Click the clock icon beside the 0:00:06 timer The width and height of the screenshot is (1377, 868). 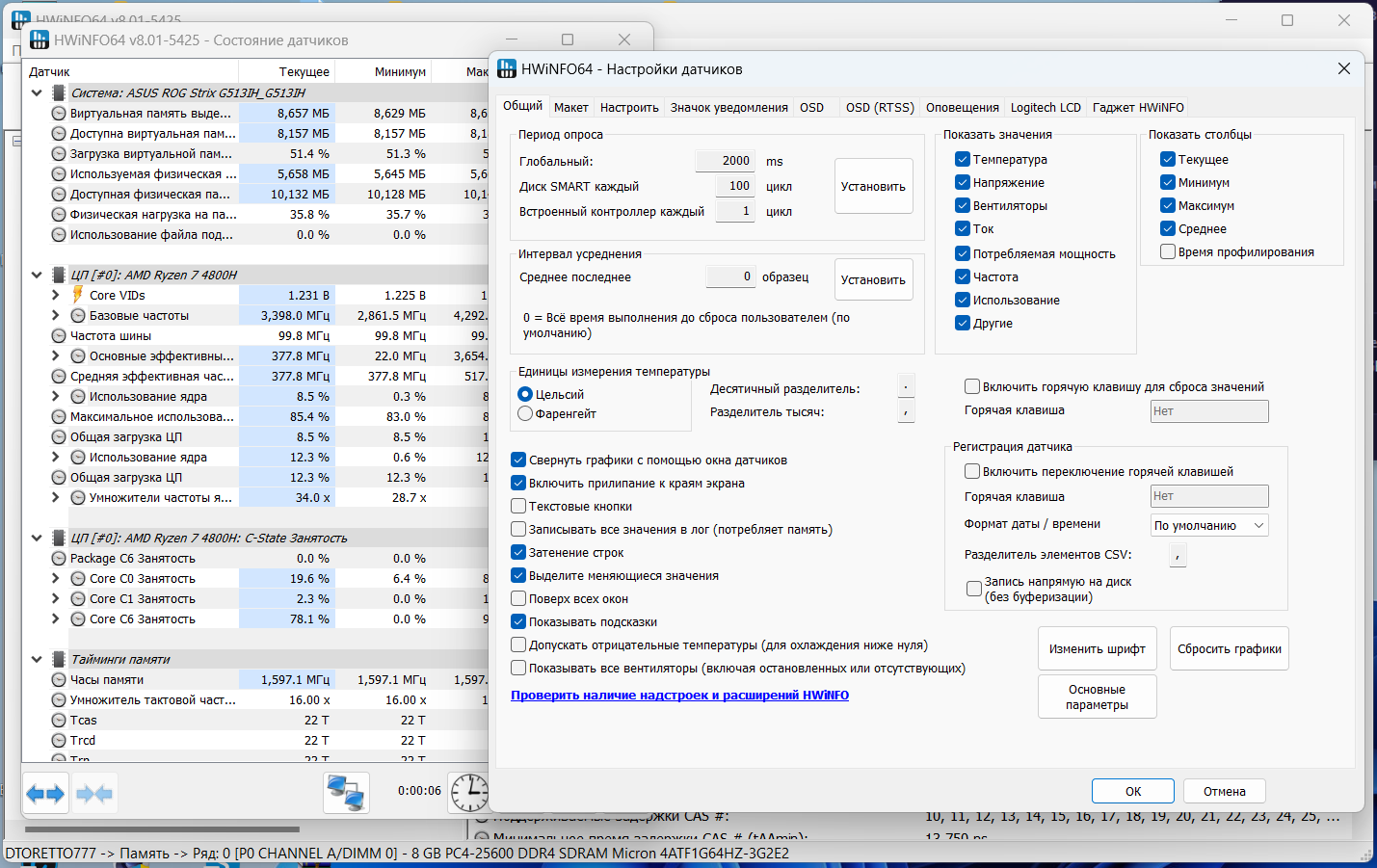point(469,793)
